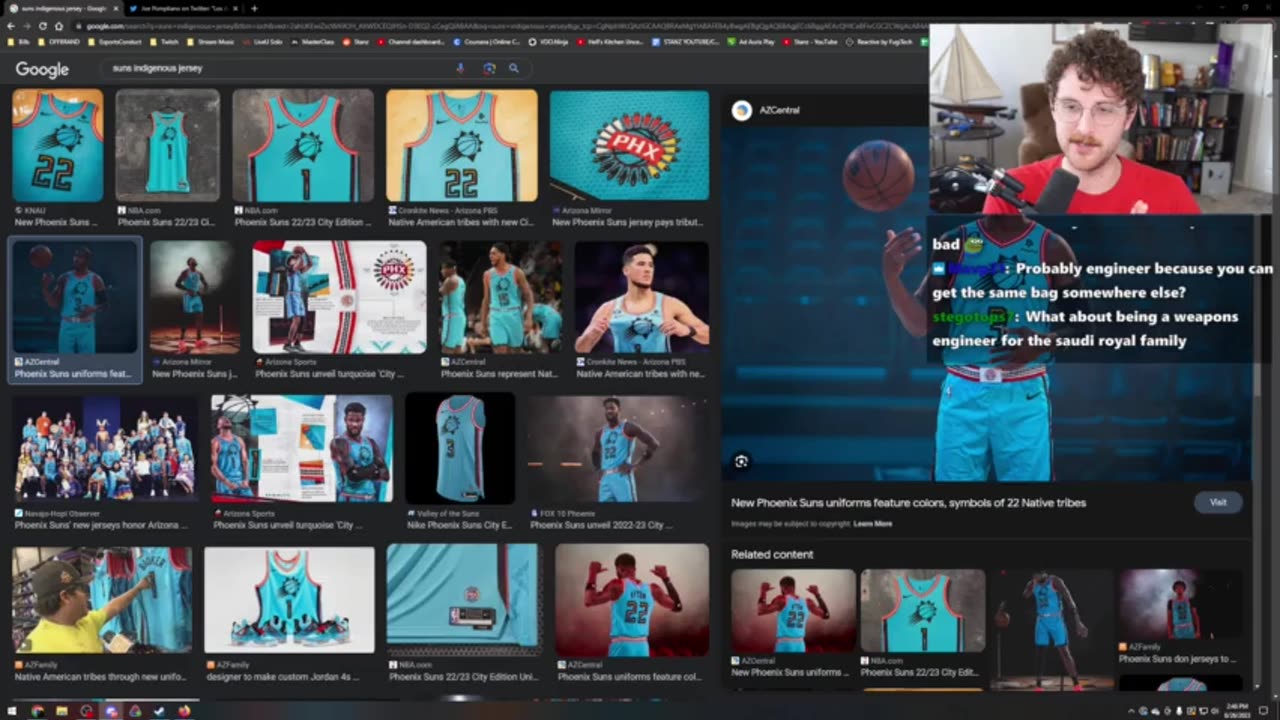Image resolution: width=1280 pixels, height=720 pixels.
Task: Click the browser home icon
Action: 59,26
